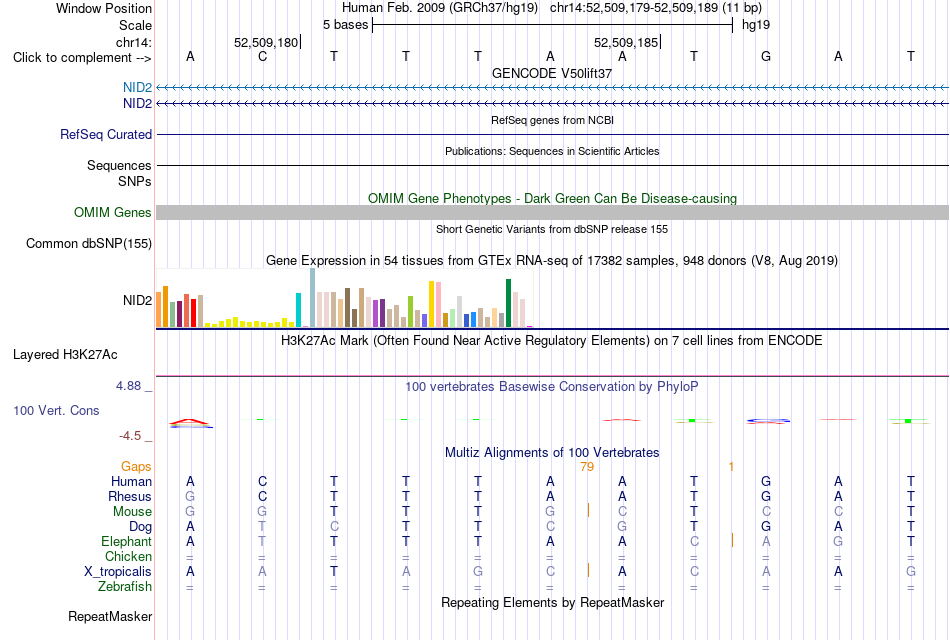This screenshot has height=640, width=950.
Task: Click "Human Feb. 2009 (GRCh37/hg19)" assembly text
Action: point(440,8)
